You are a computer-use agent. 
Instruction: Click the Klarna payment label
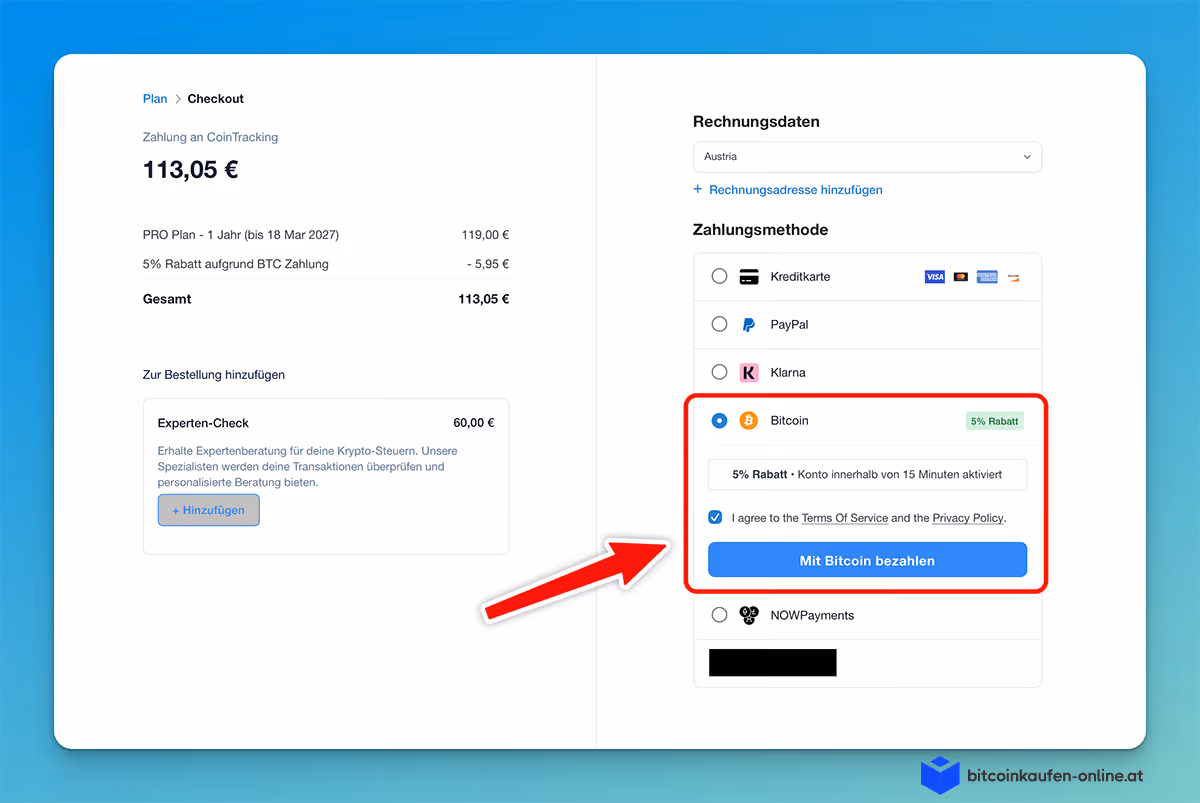[788, 373]
